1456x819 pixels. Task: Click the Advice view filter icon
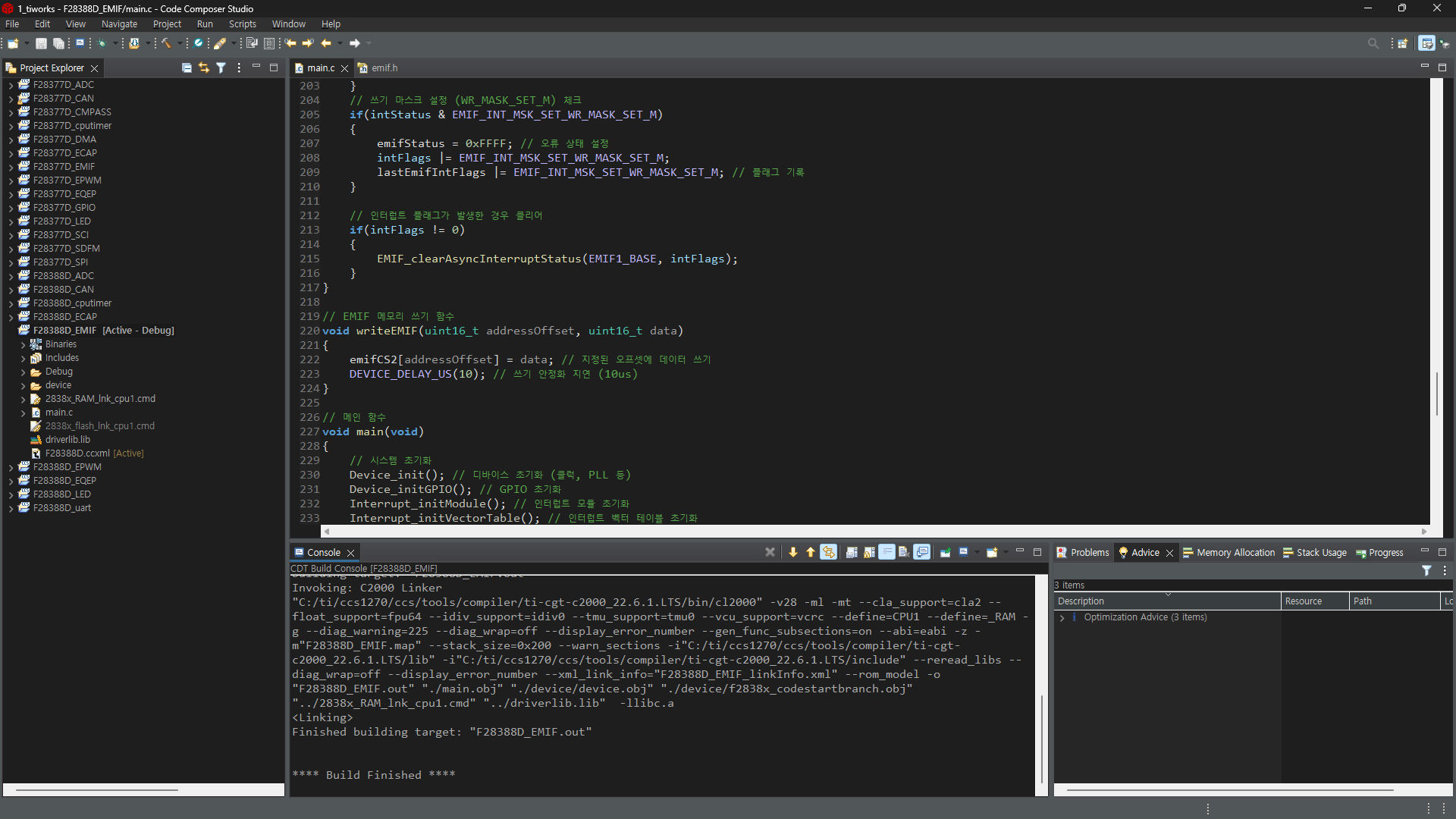coord(1426,570)
